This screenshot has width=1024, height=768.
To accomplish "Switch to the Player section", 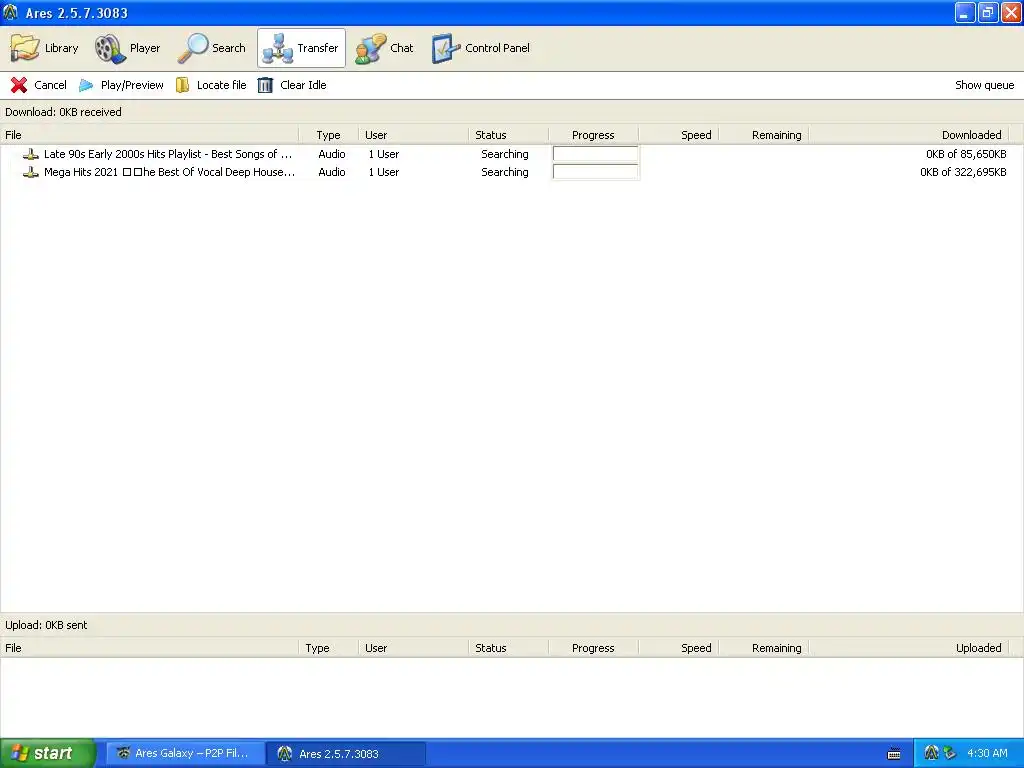I will point(128,48).
